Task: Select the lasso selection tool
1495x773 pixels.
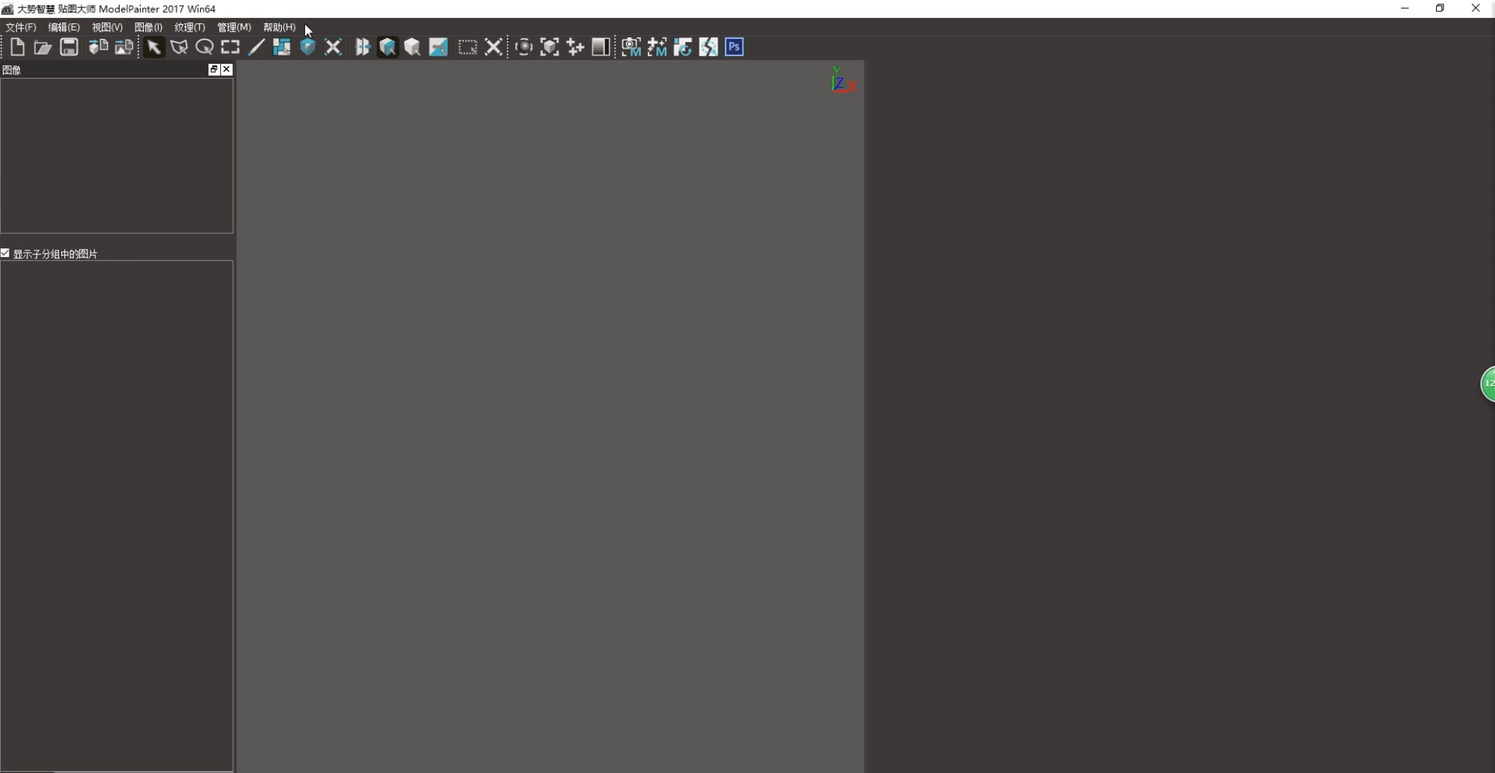Action: pyautogui.click(x=179, y=46)
